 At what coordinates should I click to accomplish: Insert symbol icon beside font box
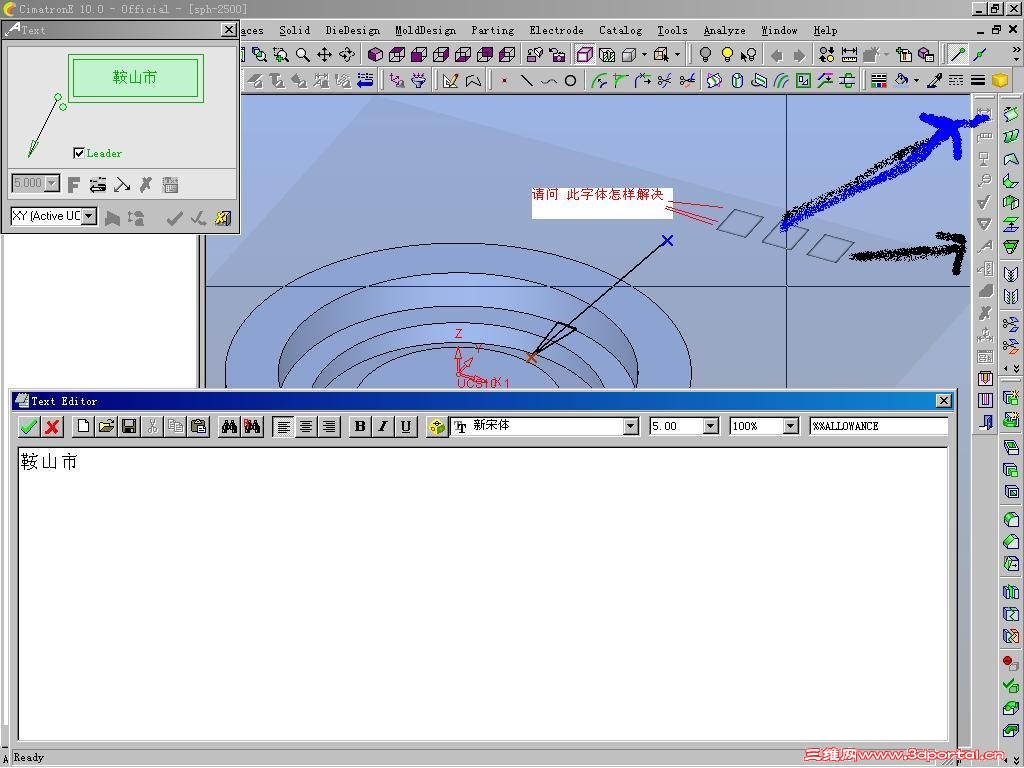click(436, 426)
